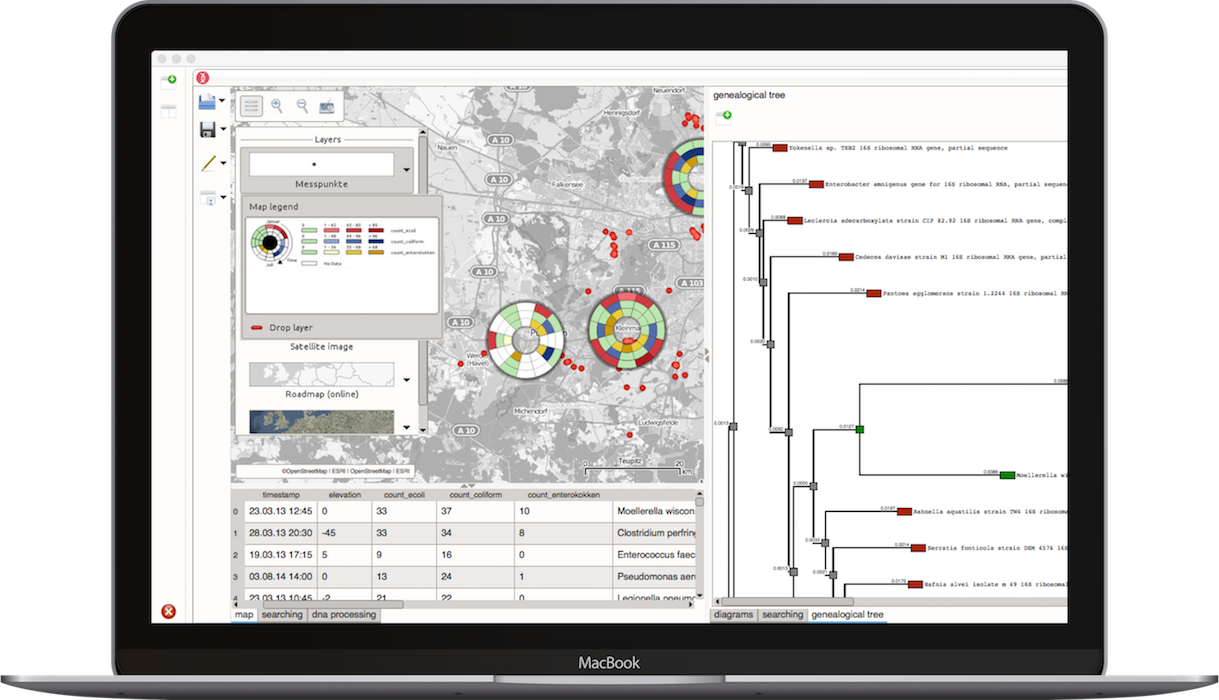Image resolution: width=1219 pixels, height=700 pixels.
Task: Click the red DNA application icon
Action: (x=203, y=77)
